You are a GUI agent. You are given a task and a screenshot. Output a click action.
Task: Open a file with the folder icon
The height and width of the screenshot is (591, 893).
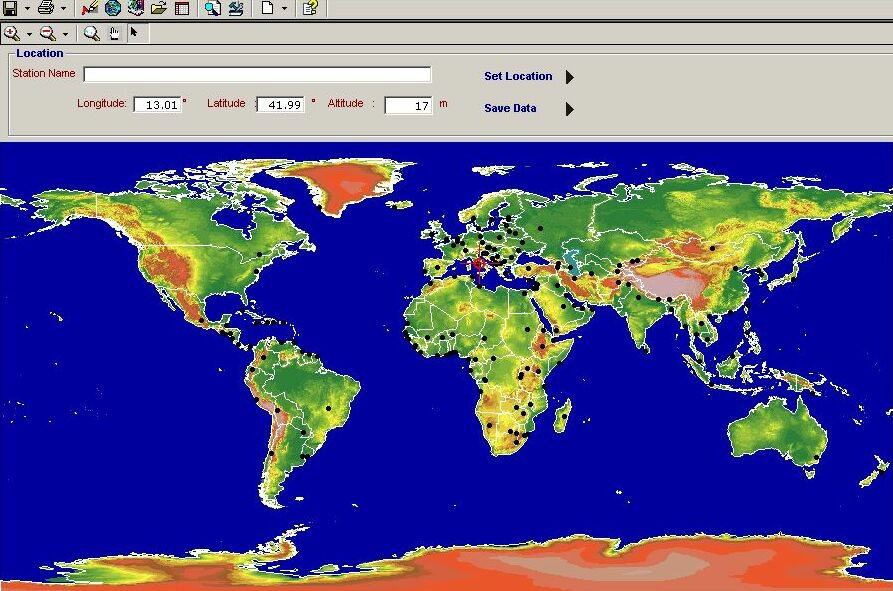tap(157, 10)
